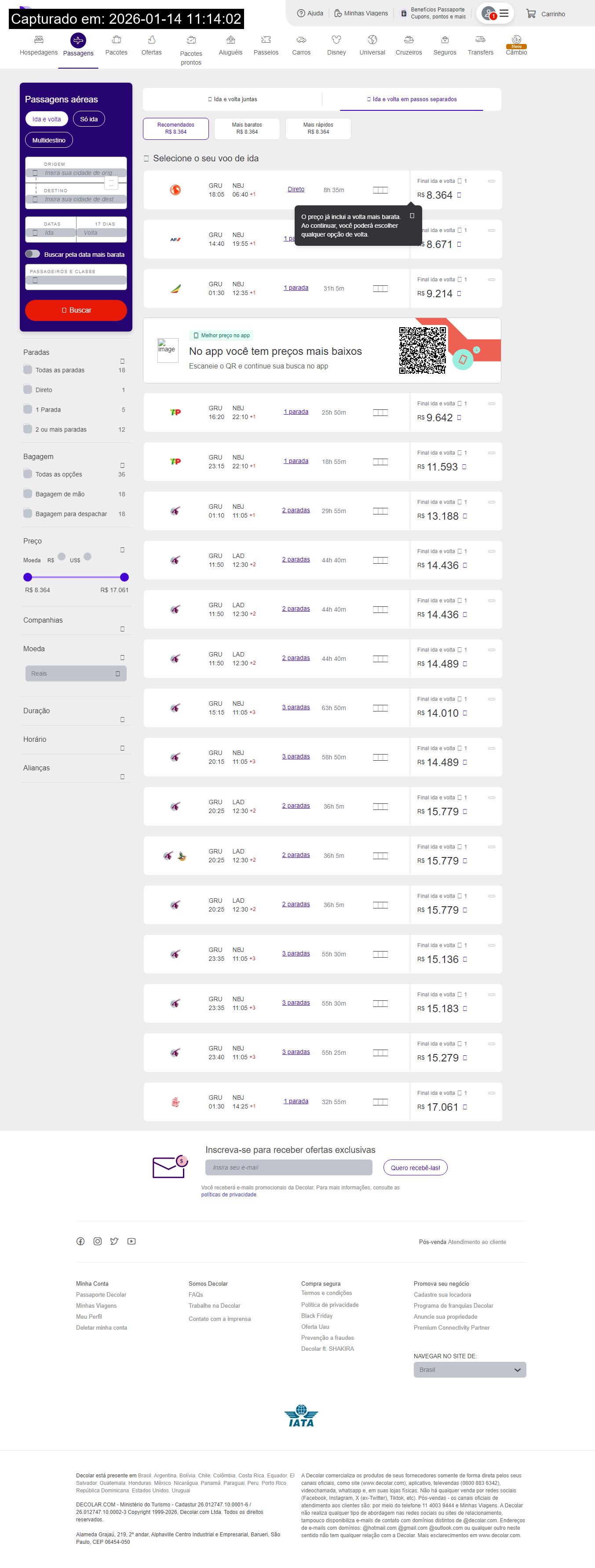Select the 'Mais baratos' sorting tab

pyautogui.click(x=247, y=128)
